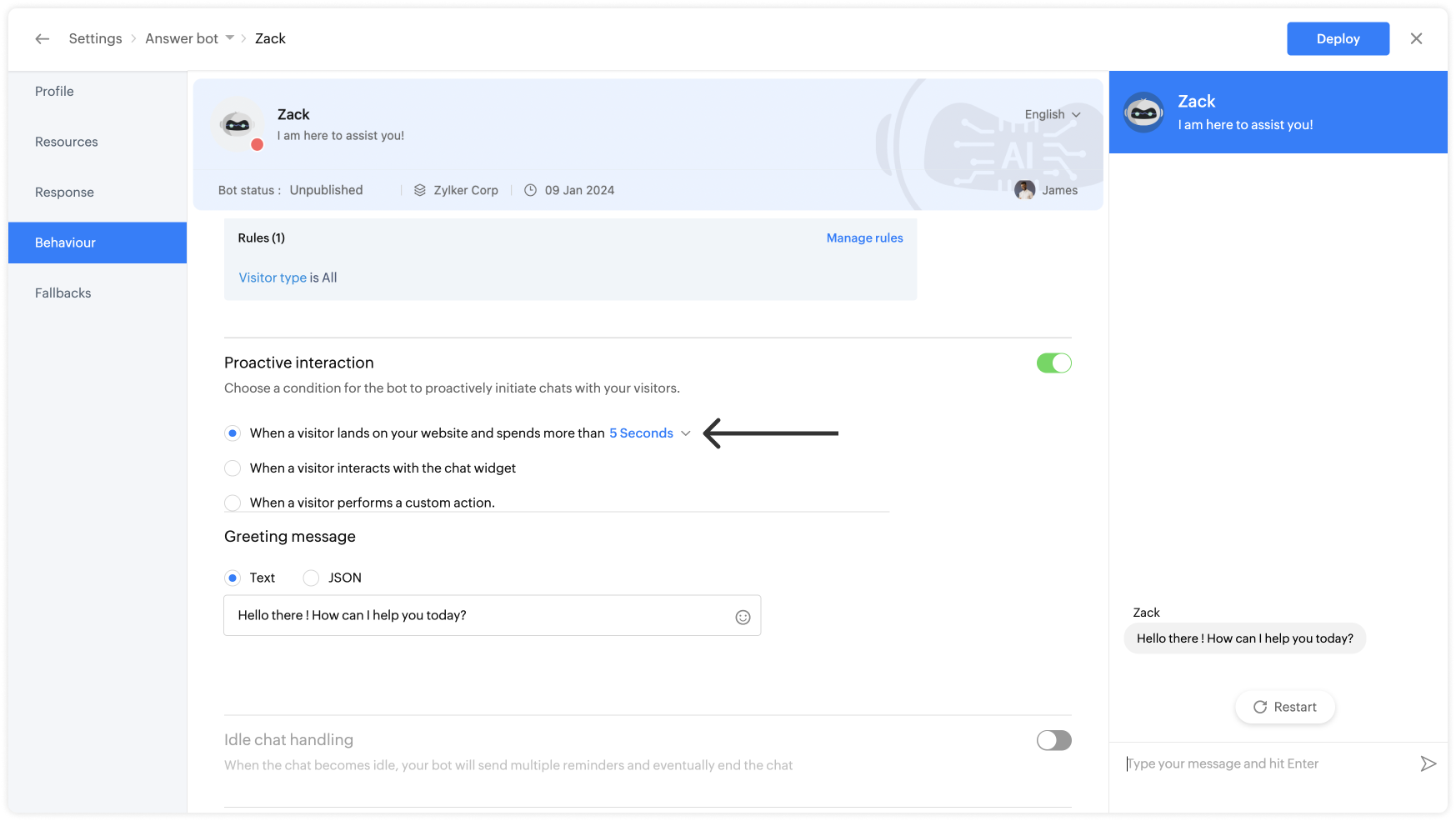
Task: Choose JSON greeting message format
Action: click(312, 578)
